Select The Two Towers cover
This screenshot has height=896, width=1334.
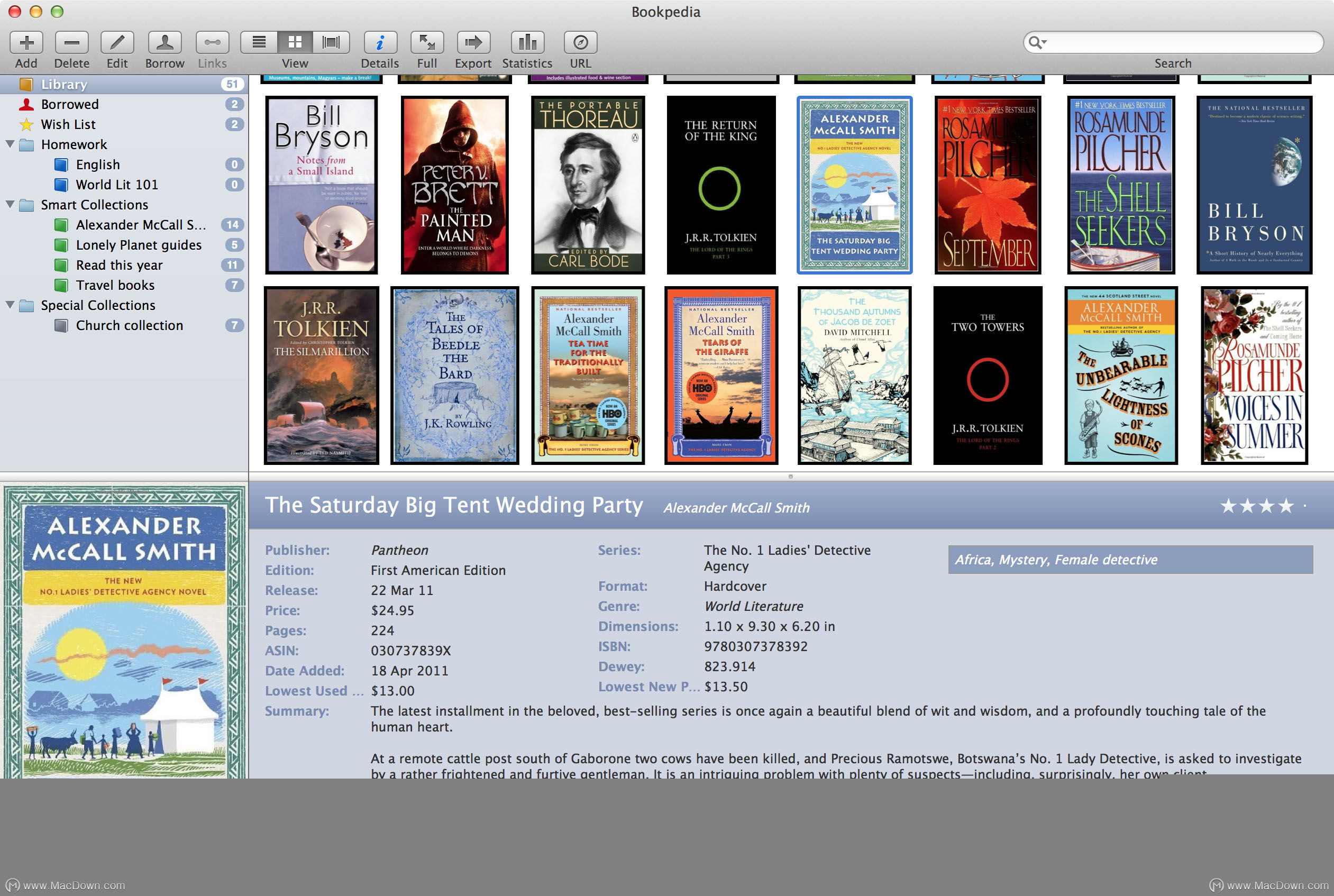click(x=988, y=376)
